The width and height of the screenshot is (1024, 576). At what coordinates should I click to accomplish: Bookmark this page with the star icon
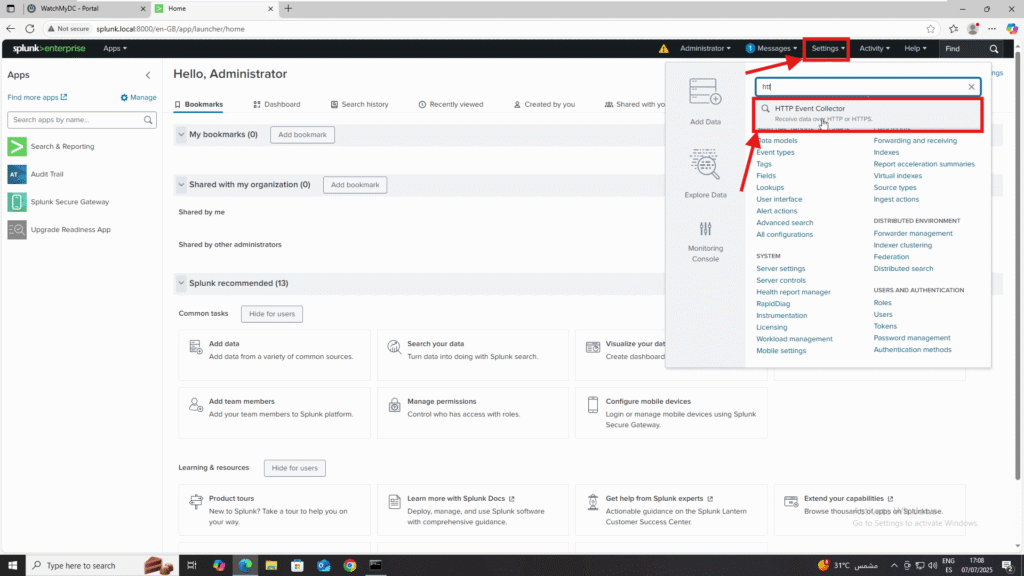pyautogui.click(x=931, y=29)
